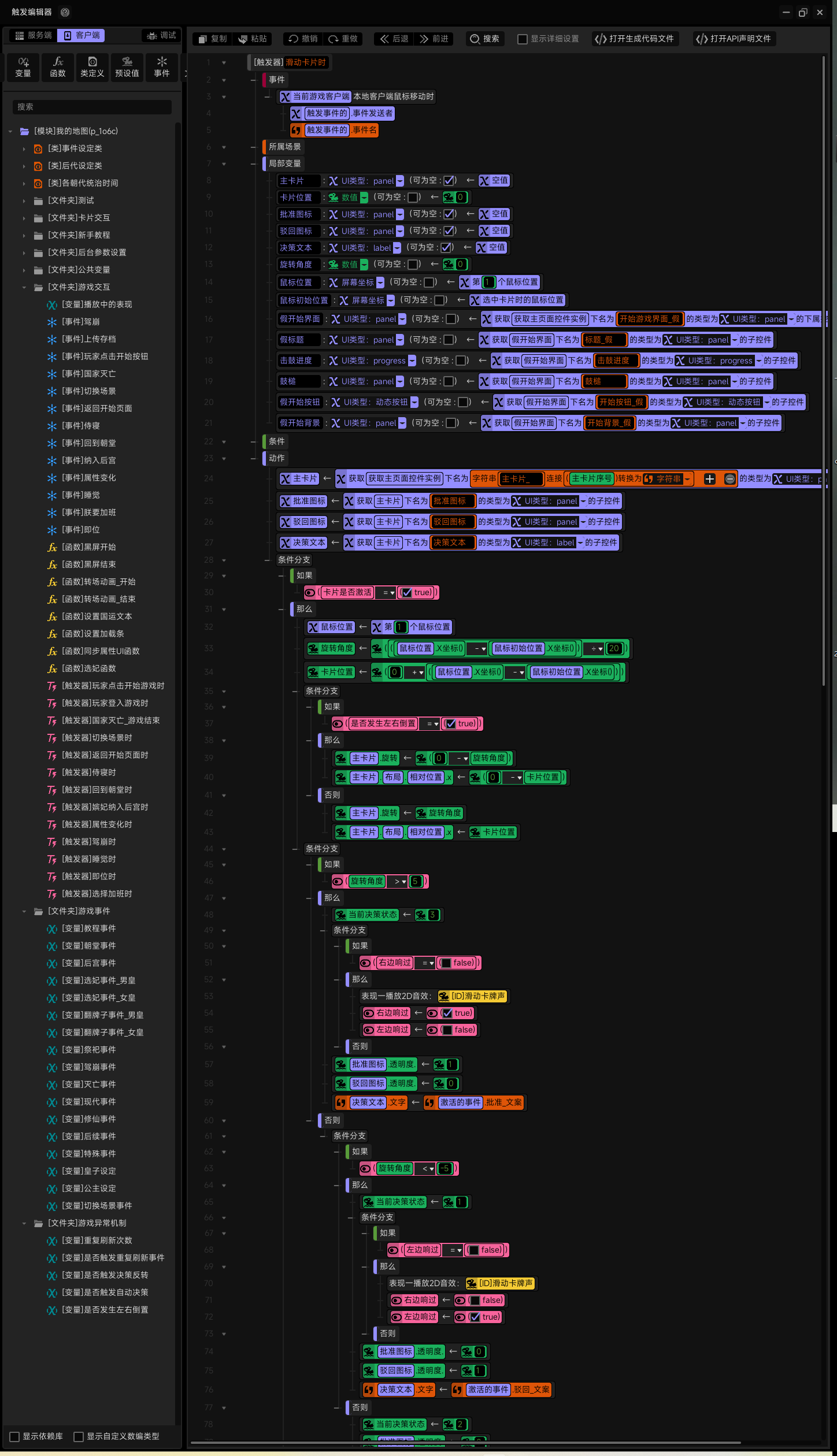Click the search input field in sidebar
Screen dimensions: 837x1456
(92, 107)
